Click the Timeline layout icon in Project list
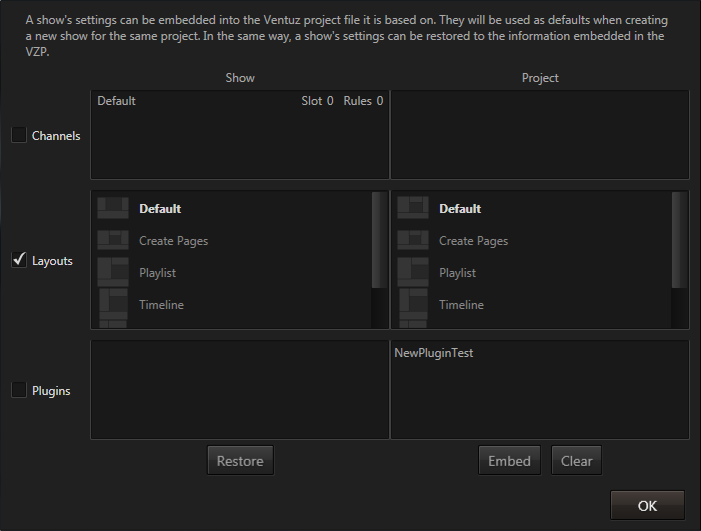Image resolution: width=701 pixels, height=531 pixels. pos(412,304)
